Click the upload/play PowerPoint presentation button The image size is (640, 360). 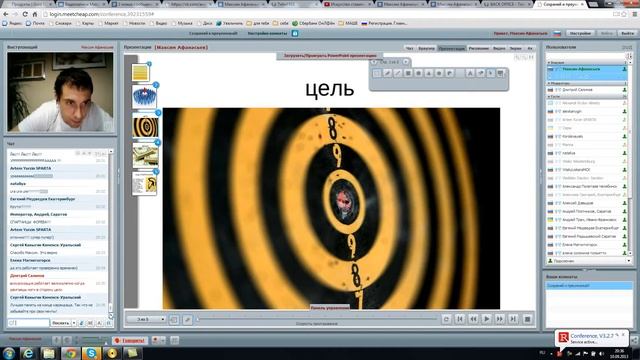pyautogui.click(x=330, y=56)
